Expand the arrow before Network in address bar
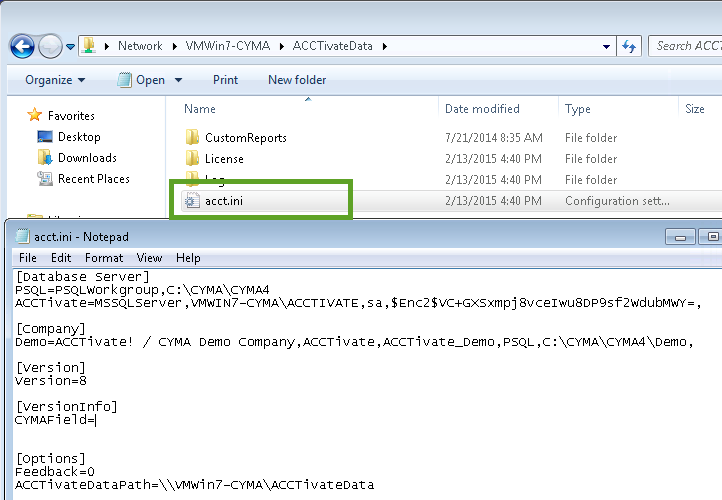Image resolution: width=722 pixels, height=500 pixels. pos(106,46)
